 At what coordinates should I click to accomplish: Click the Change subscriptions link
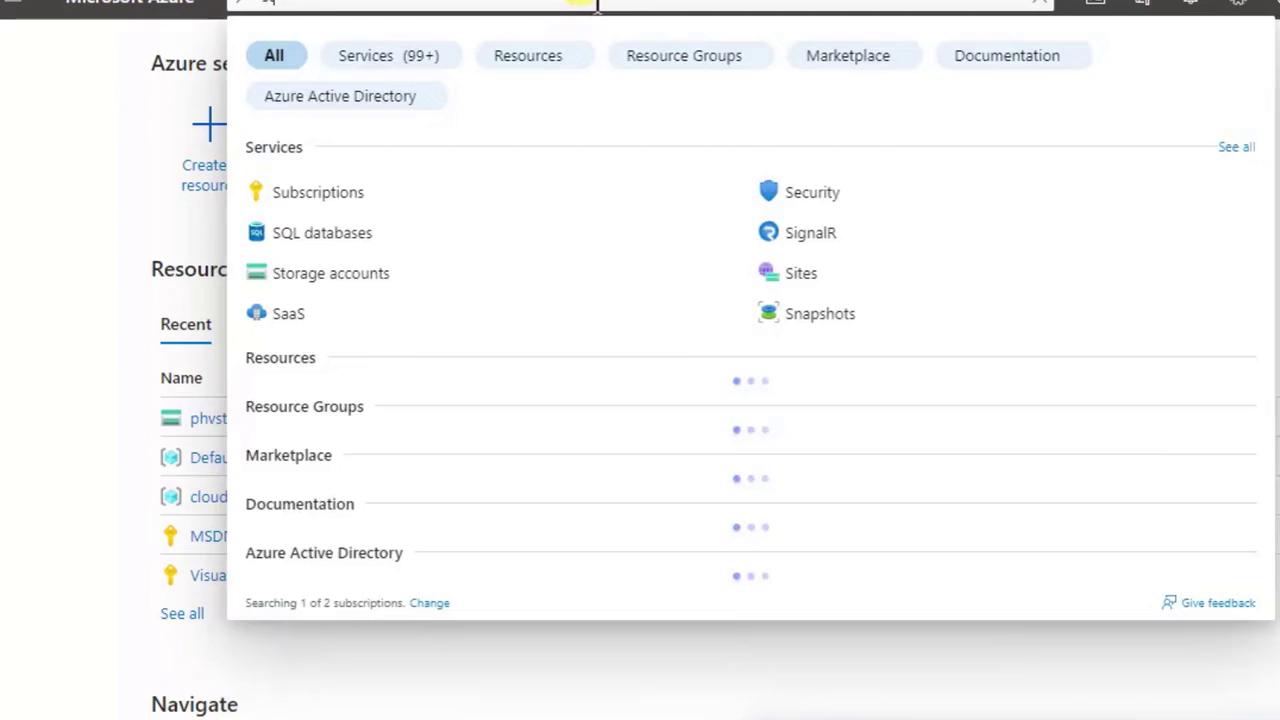(x=429, y=603)
